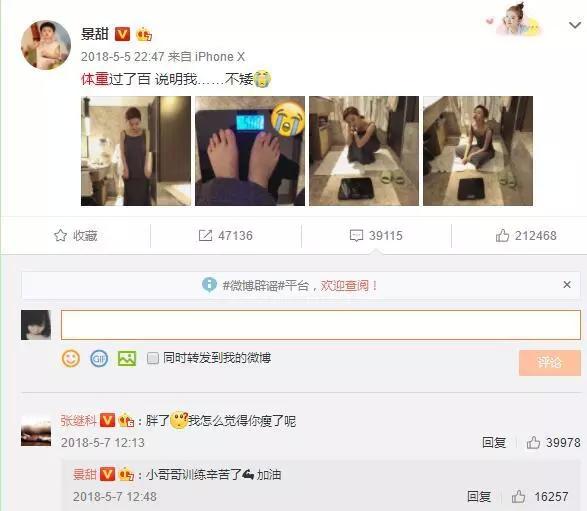The width and height of the screenshot is (587, 511).
Task: Open the weighing scale feet photo thumbnail
Action: coord(250,151)
